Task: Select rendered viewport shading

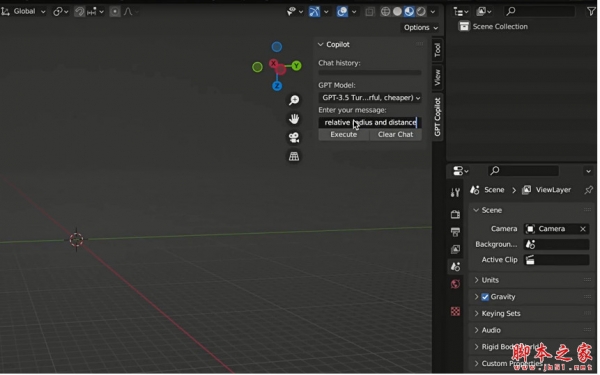Action: tap(422, 11)
